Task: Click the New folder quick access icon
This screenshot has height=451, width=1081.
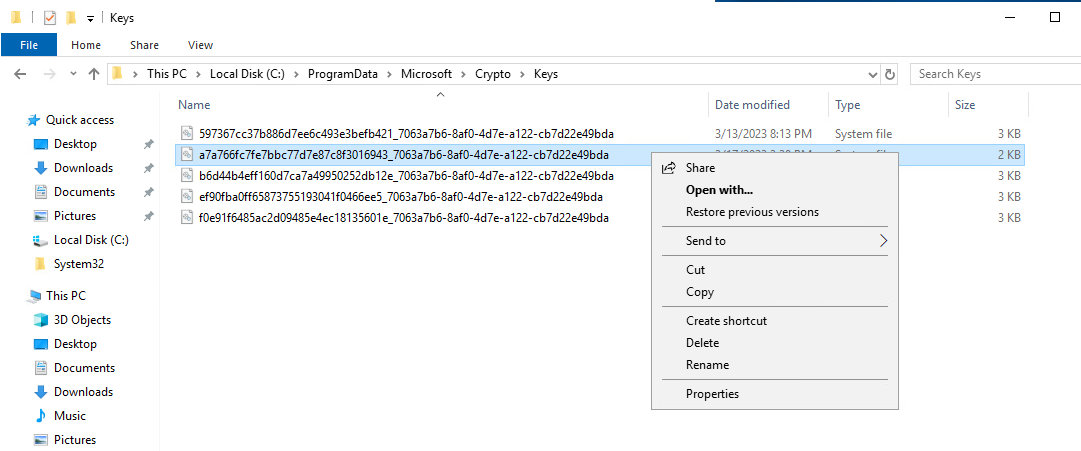Action: 70,18
